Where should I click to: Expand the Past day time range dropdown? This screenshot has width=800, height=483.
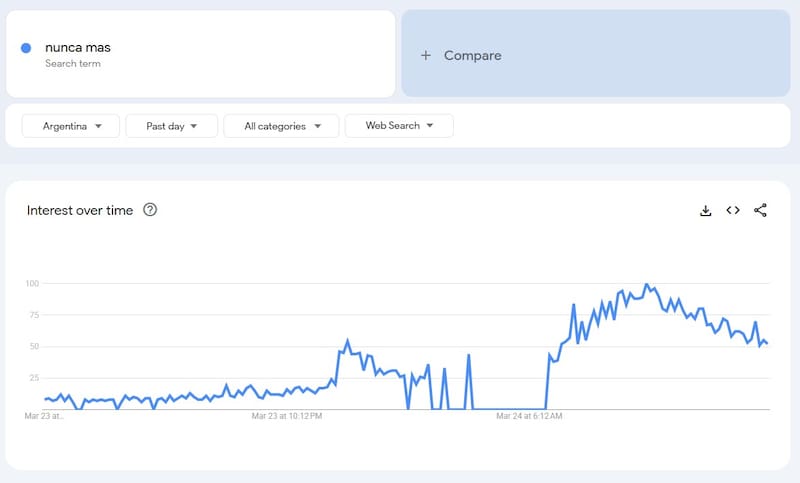click(x=171, y=126)
